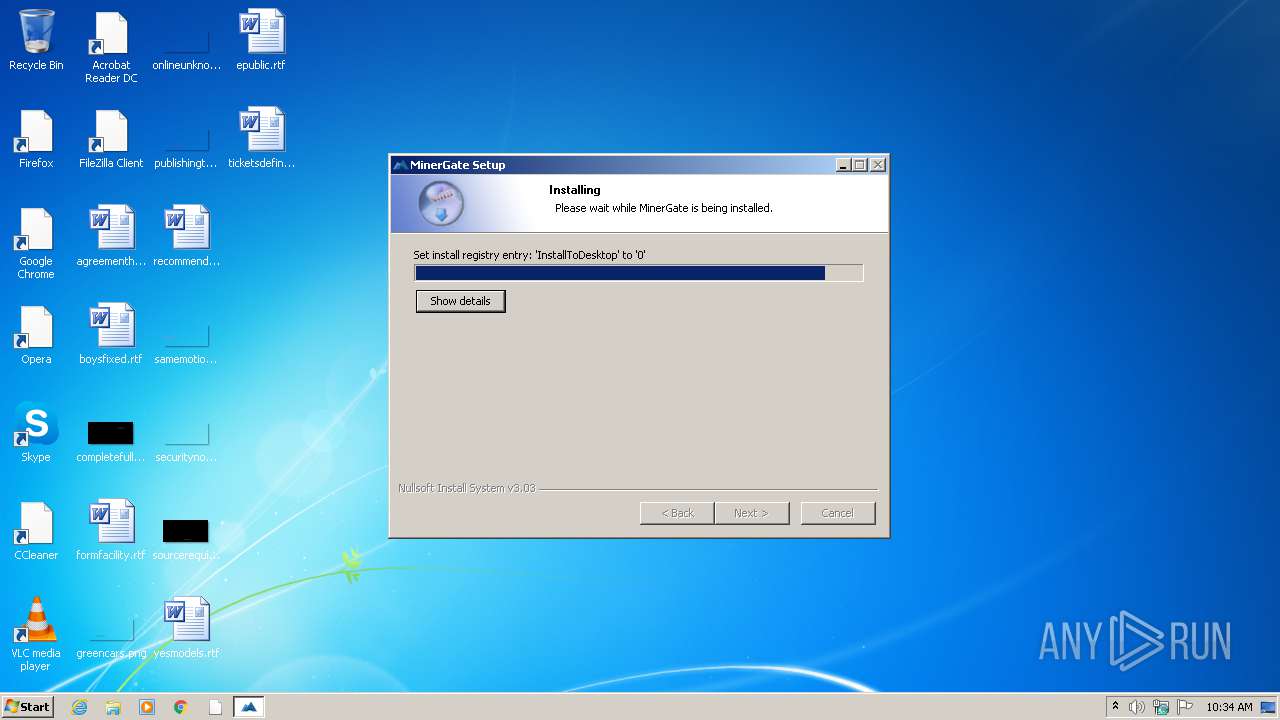Minimize the MinerGate Setup window

[x=843, y=165]
